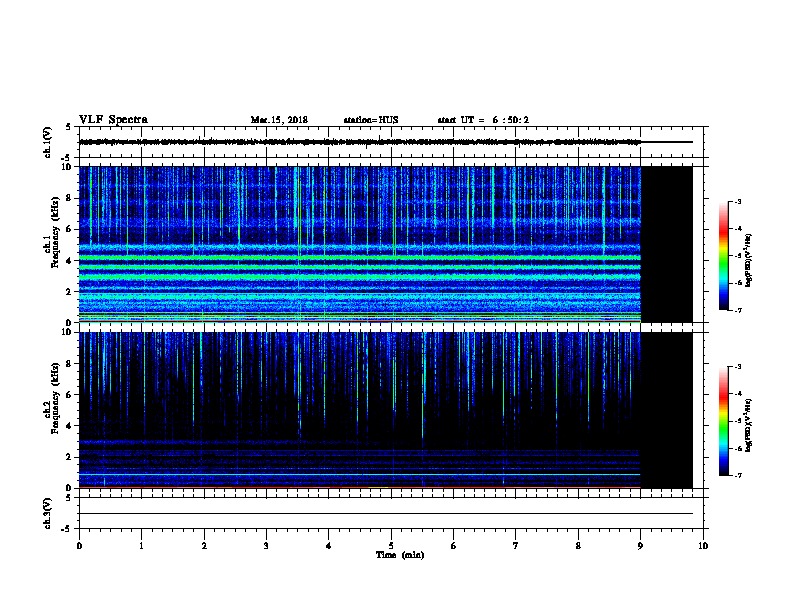
Task: Click the Time axis tick label "8"
Action: coord(578,546)
